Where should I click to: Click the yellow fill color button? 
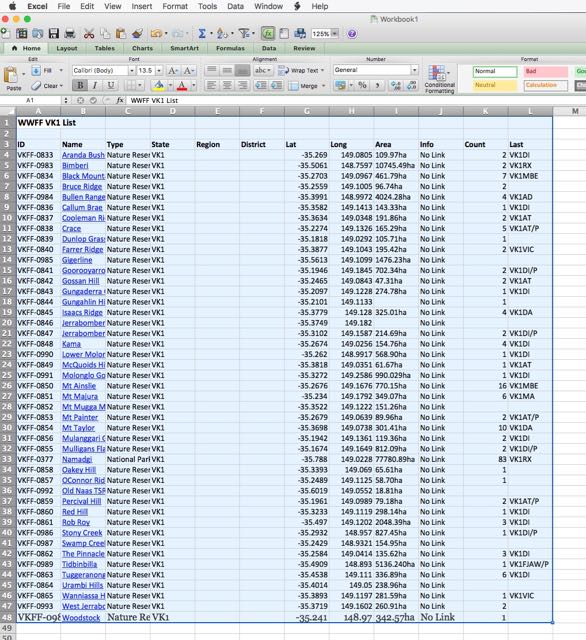(158, 85)
